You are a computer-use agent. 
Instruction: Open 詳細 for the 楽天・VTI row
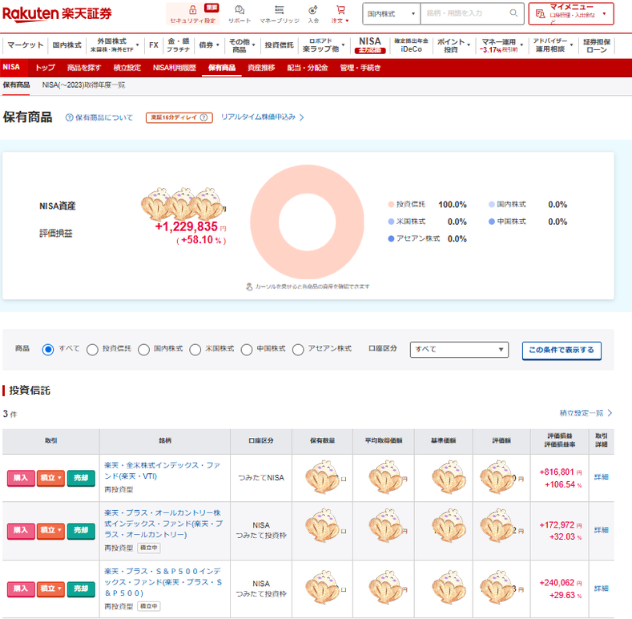601,477
